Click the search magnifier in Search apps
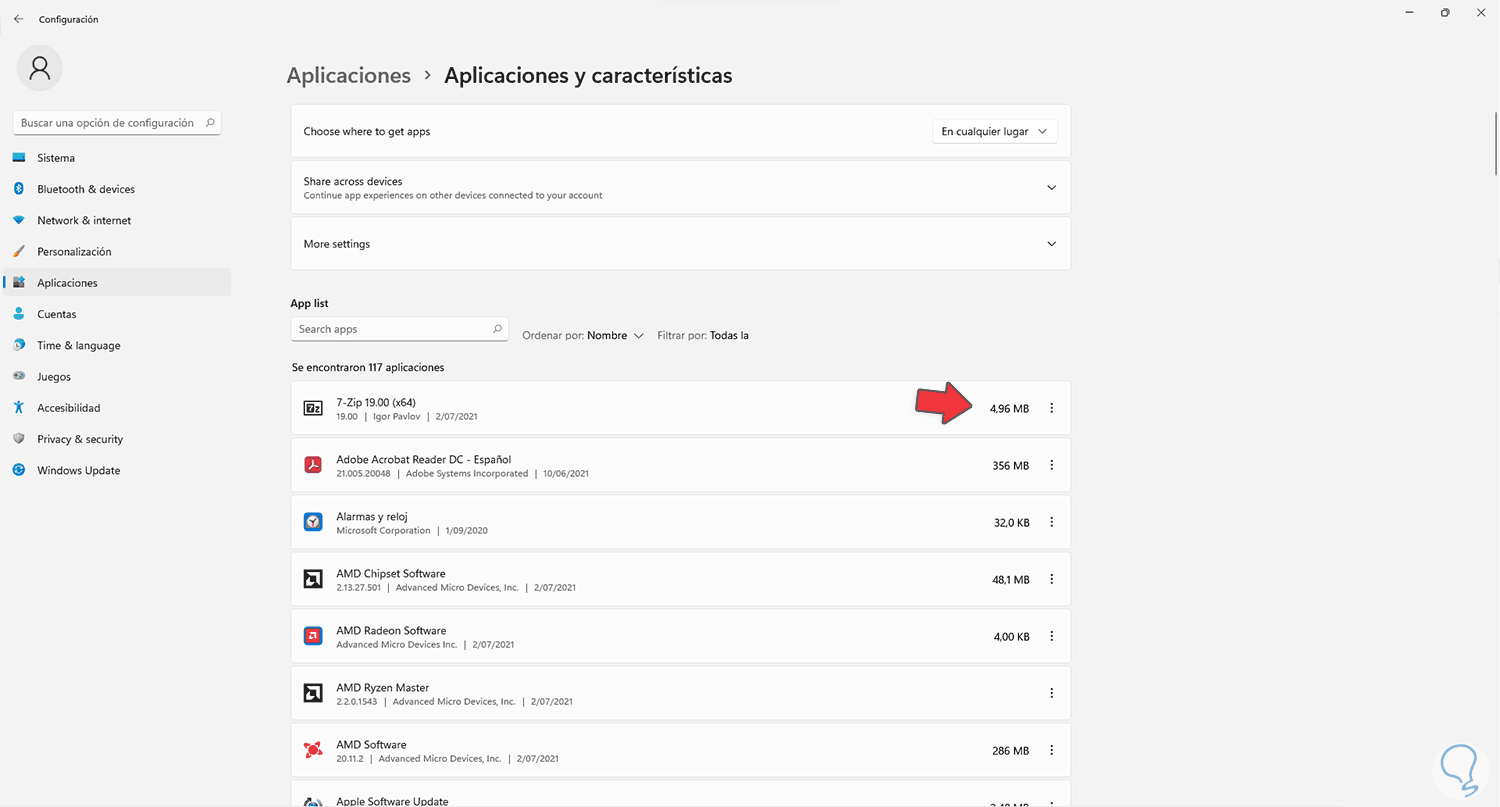 497,329
